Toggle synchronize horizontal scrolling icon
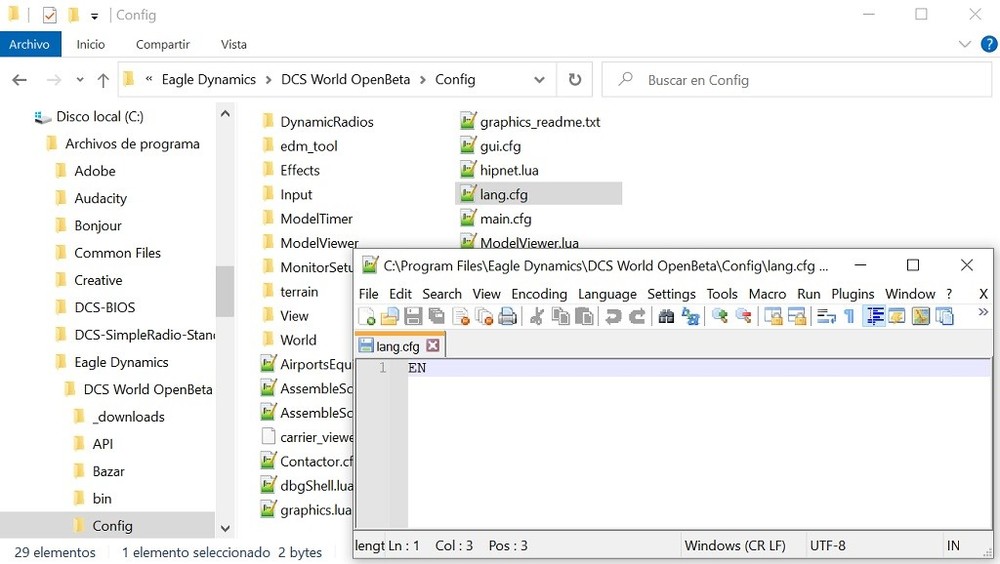Image resolution: width=1000 pixels, height=564 pixels. (x=797, y=316)
